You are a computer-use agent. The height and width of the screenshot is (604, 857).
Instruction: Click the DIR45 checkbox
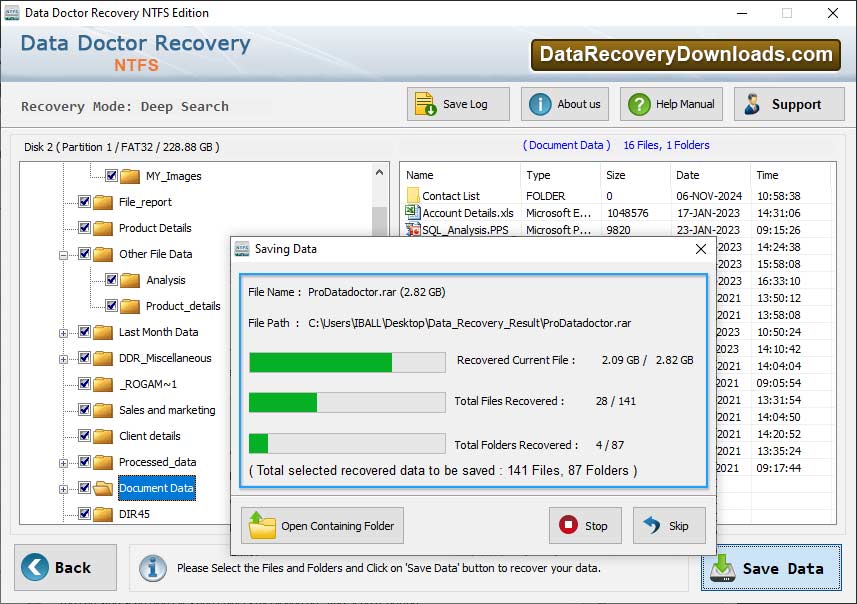[84, 513]
